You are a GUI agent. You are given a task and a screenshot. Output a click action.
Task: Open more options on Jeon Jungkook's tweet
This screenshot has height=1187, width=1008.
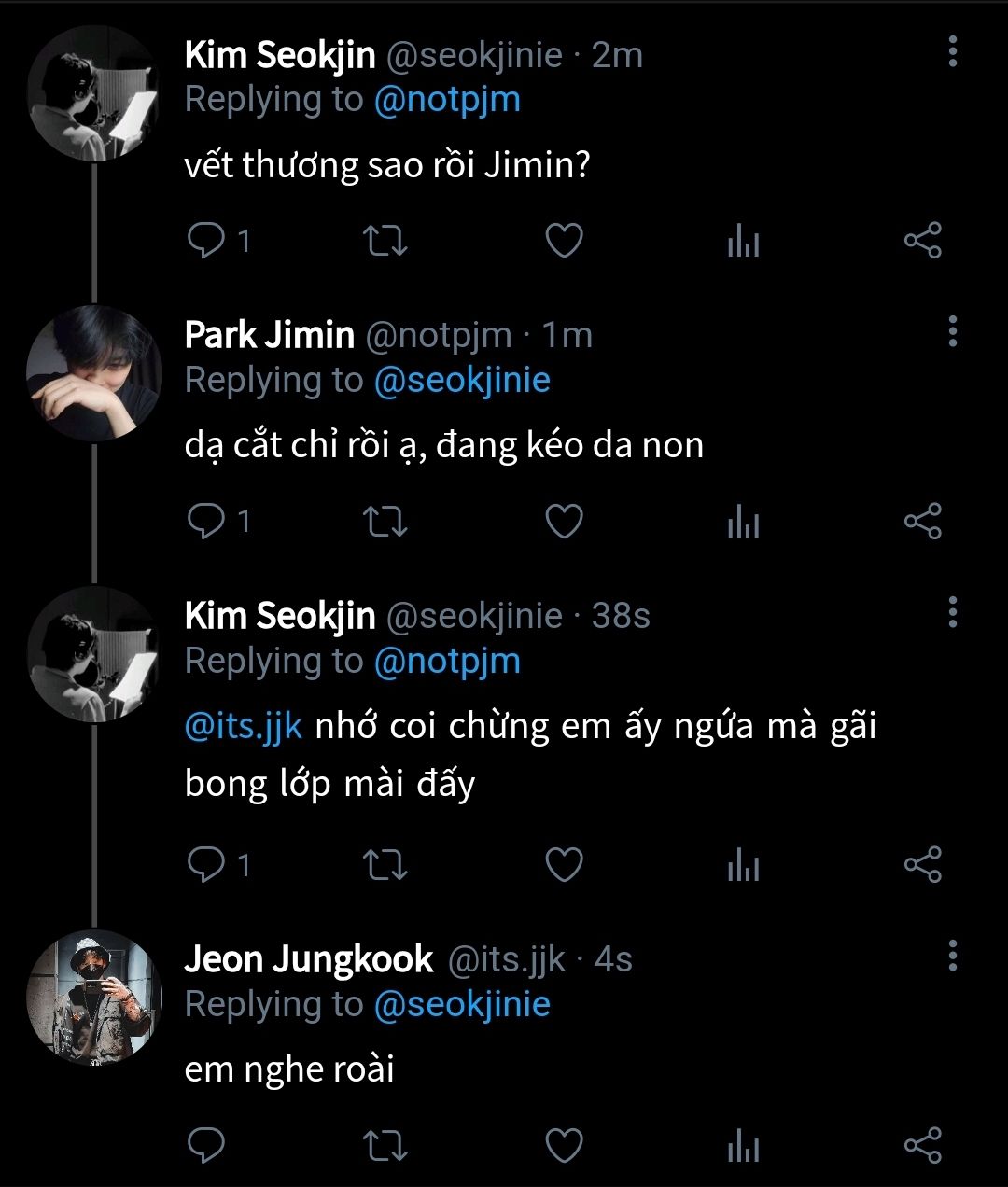click(x=953, y=956)
